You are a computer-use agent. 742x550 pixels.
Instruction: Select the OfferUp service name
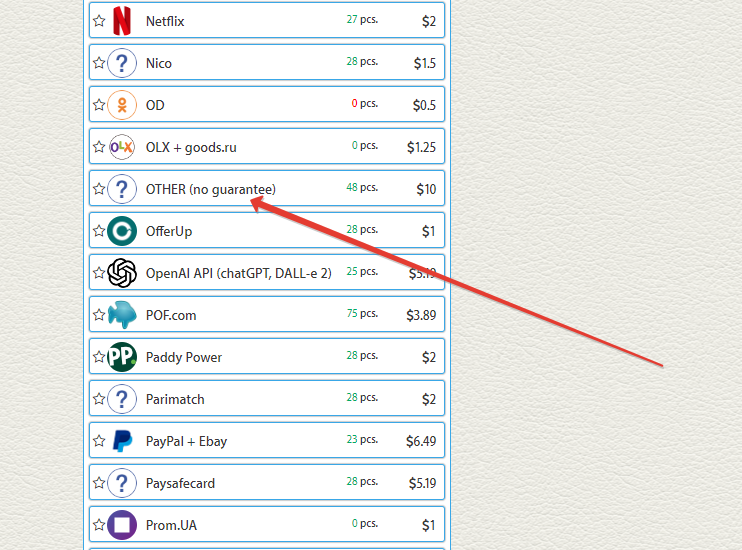[169, 231]
